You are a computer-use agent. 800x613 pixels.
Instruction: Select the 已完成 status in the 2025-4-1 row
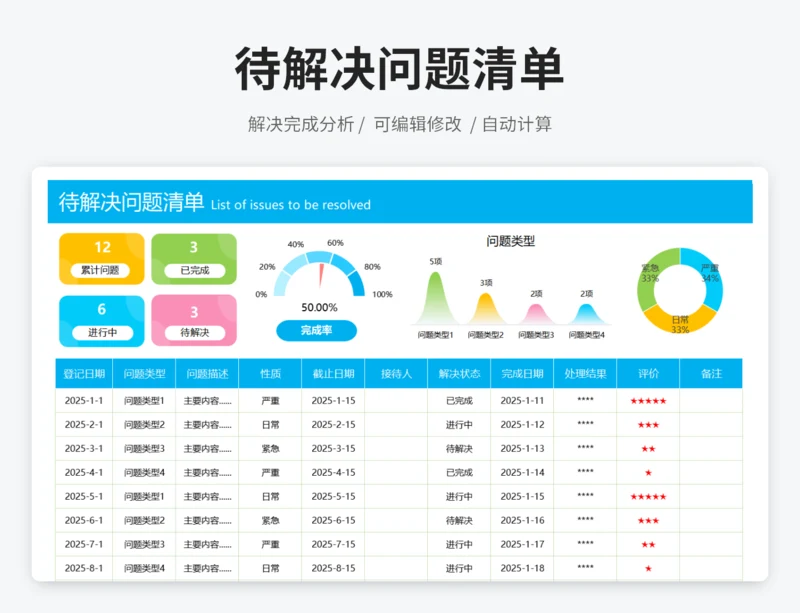click(459, 473)
